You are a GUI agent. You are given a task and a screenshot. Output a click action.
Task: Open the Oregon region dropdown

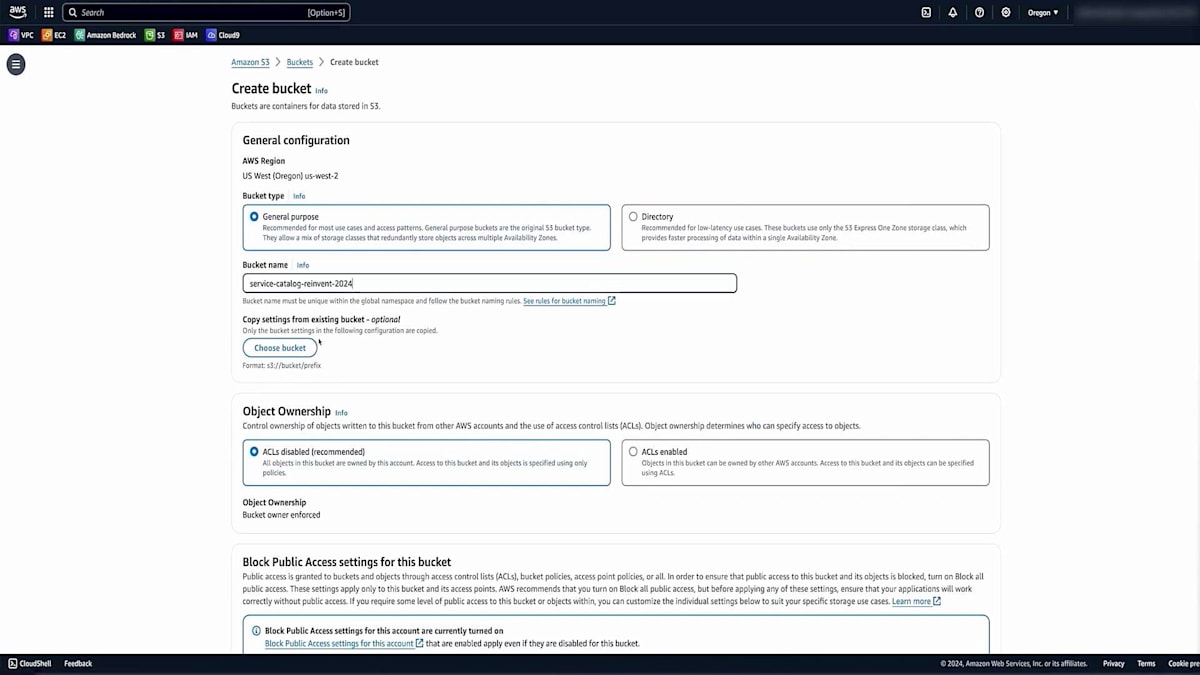(x=1043, y=12)
